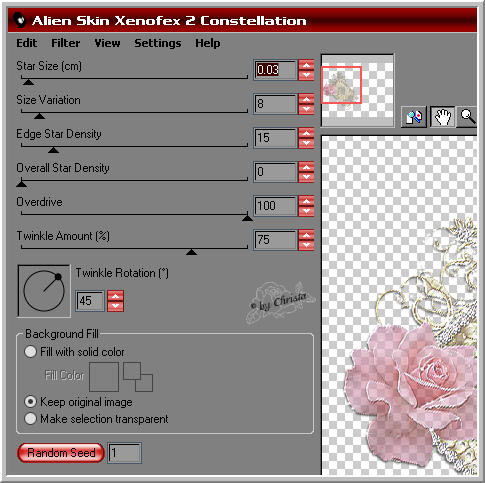Click the Twinkle Rotation angle dial
Viewport: 485px width, 483px height.
click(x=44, y=291)
